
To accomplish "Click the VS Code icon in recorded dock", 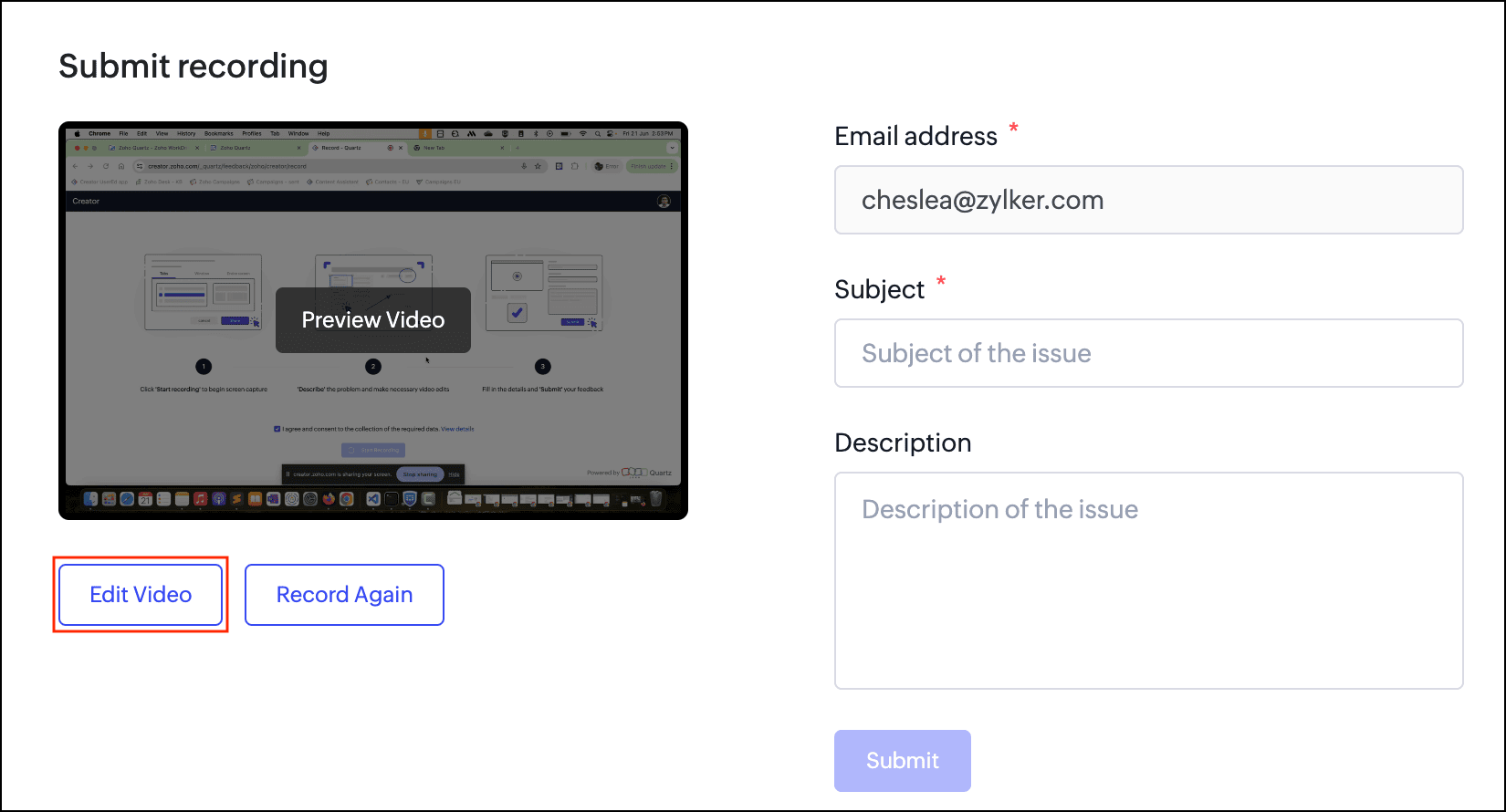I will coord(372,499).
